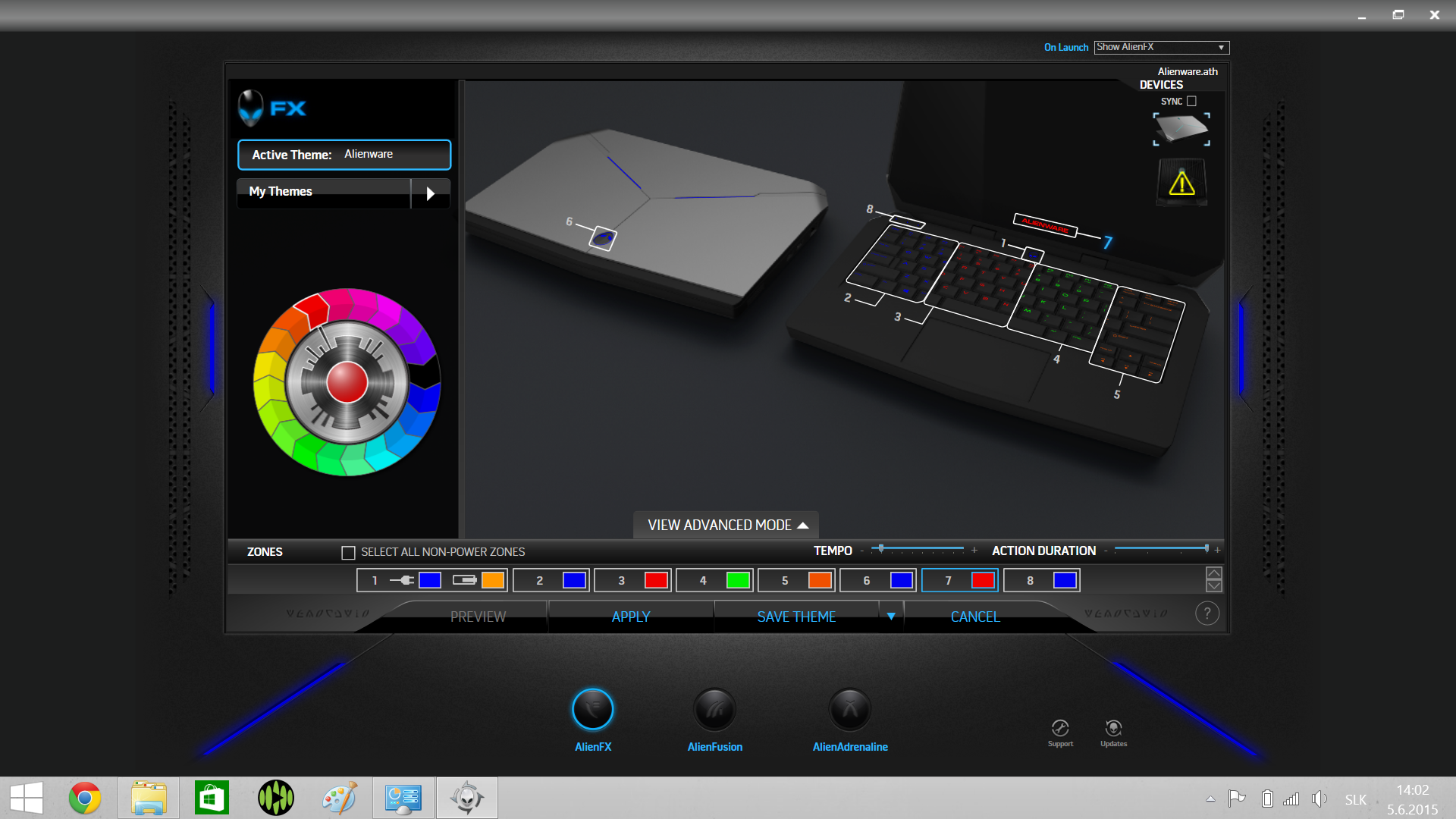Open the AlienFX module icon
The width and height of the screenshot is (1456, 819).
[592, 710]
